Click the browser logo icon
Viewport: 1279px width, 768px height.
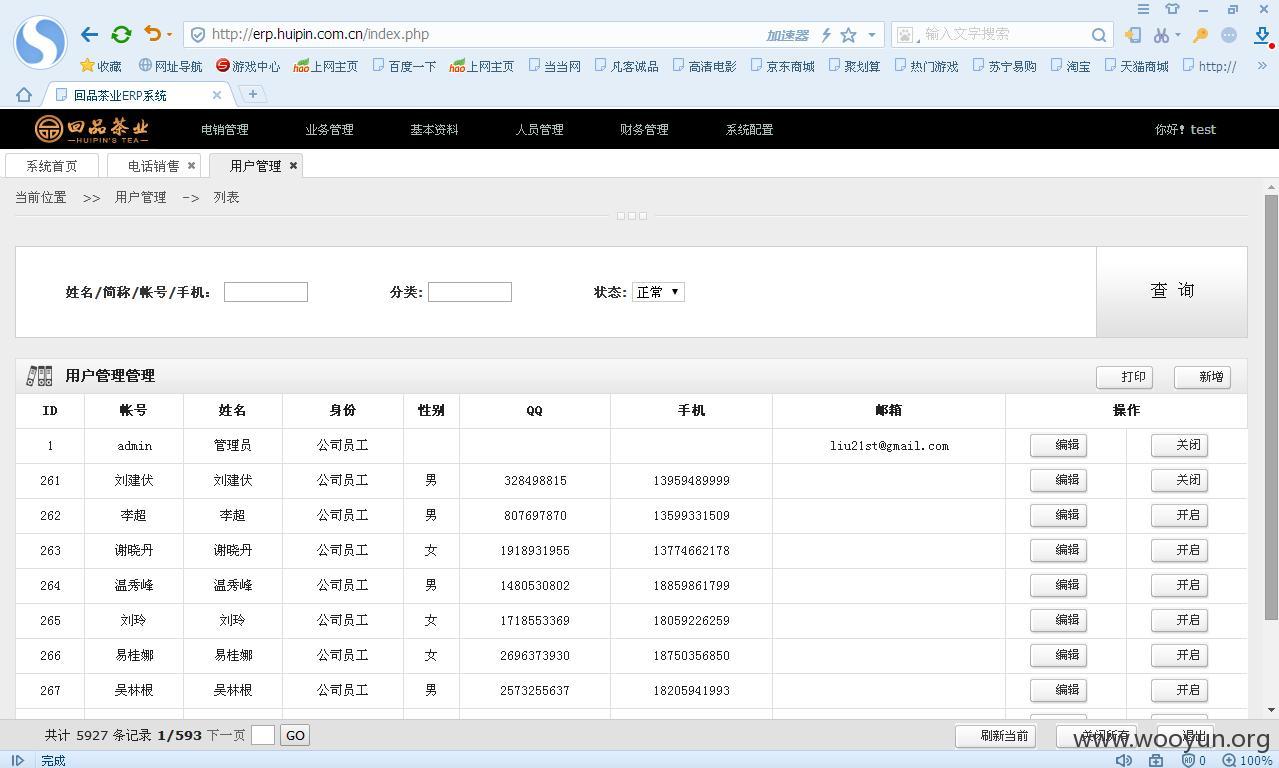pyautogui.click(x=40, y=42)
